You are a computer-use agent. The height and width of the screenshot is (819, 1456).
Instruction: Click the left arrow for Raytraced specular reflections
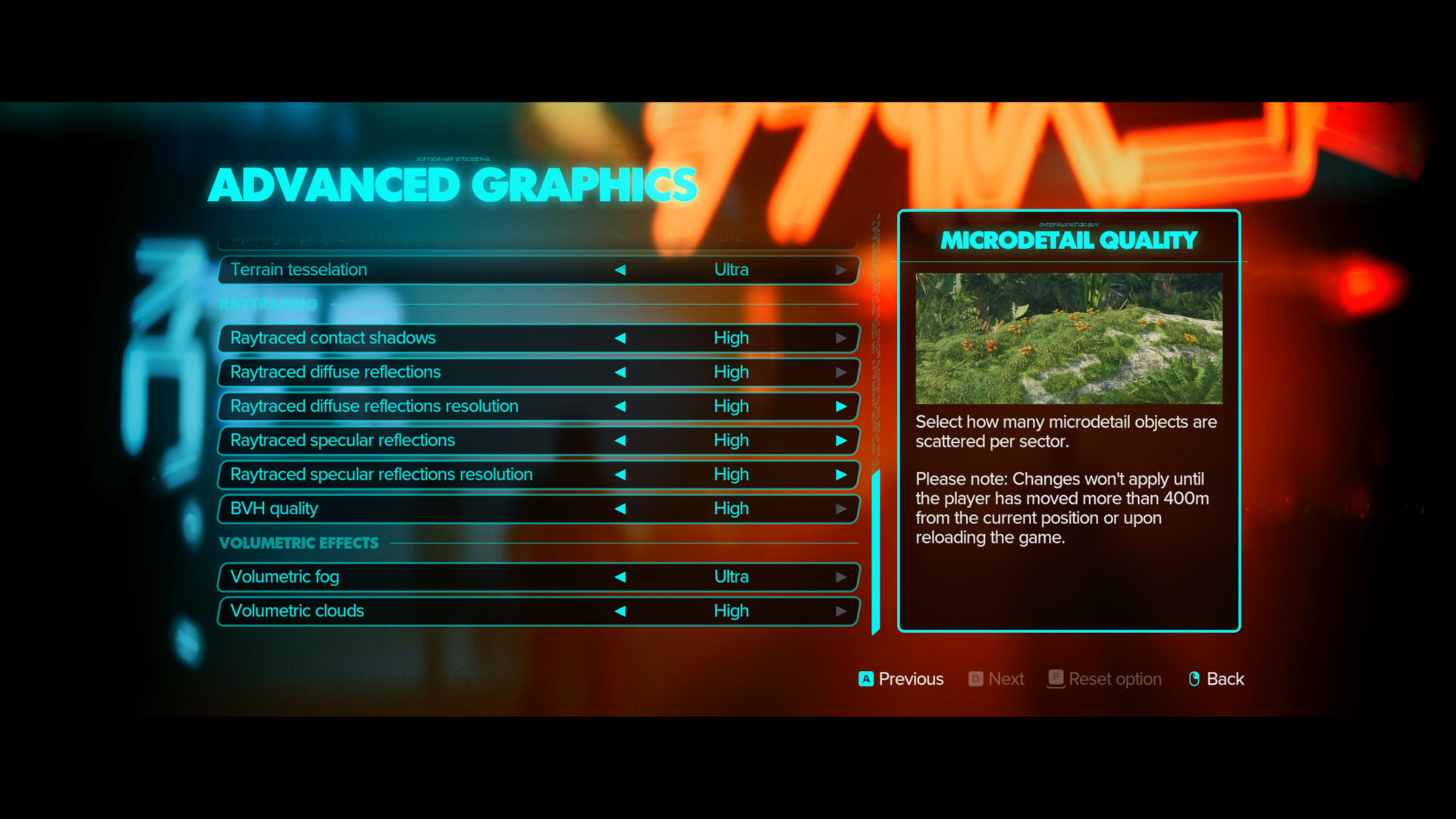click(620, 440)
